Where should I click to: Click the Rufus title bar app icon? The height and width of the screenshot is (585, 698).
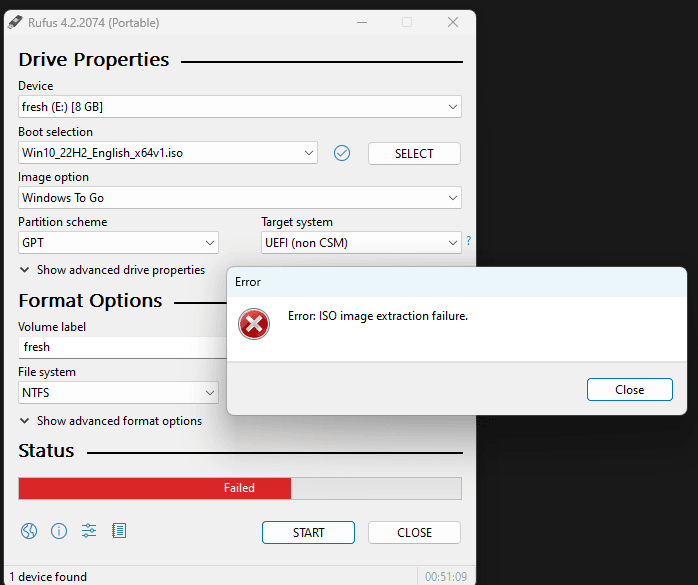click(15, 22)
